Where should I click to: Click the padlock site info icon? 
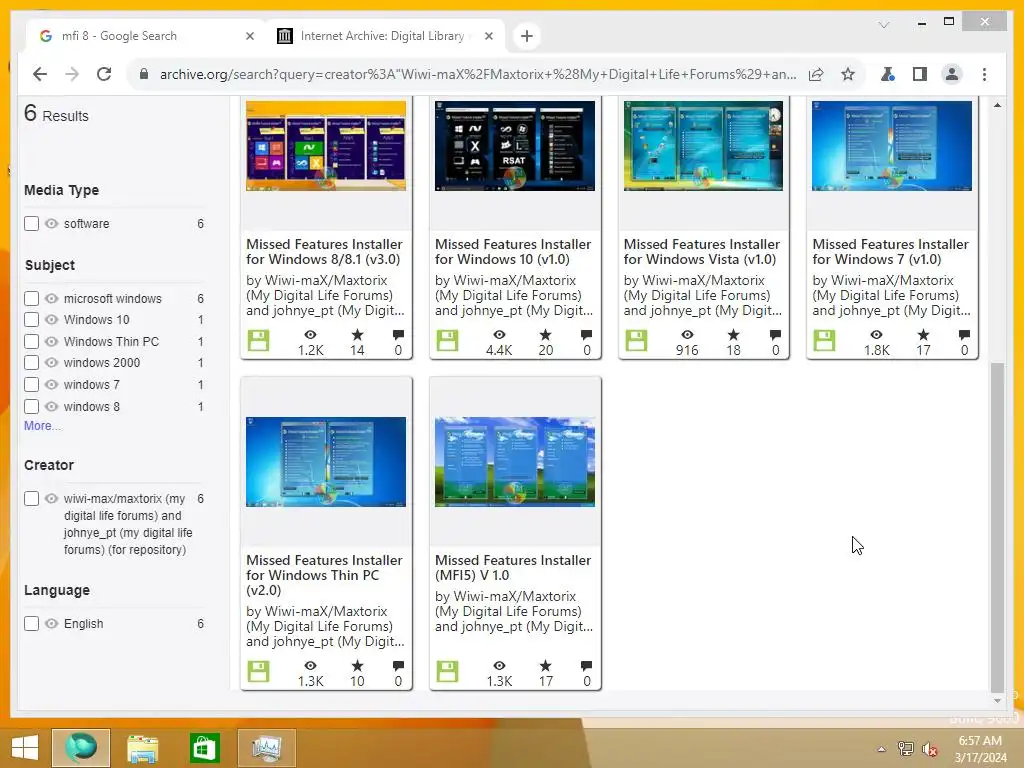(144, 74)
